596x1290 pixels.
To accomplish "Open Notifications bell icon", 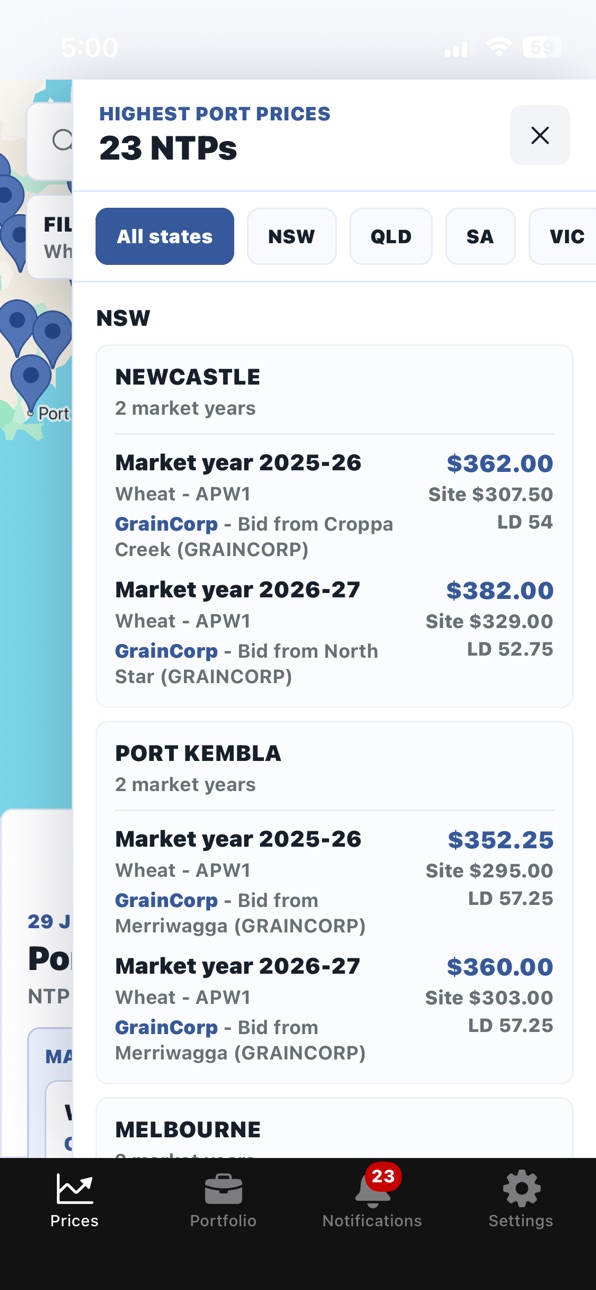I will point(372,1190).
